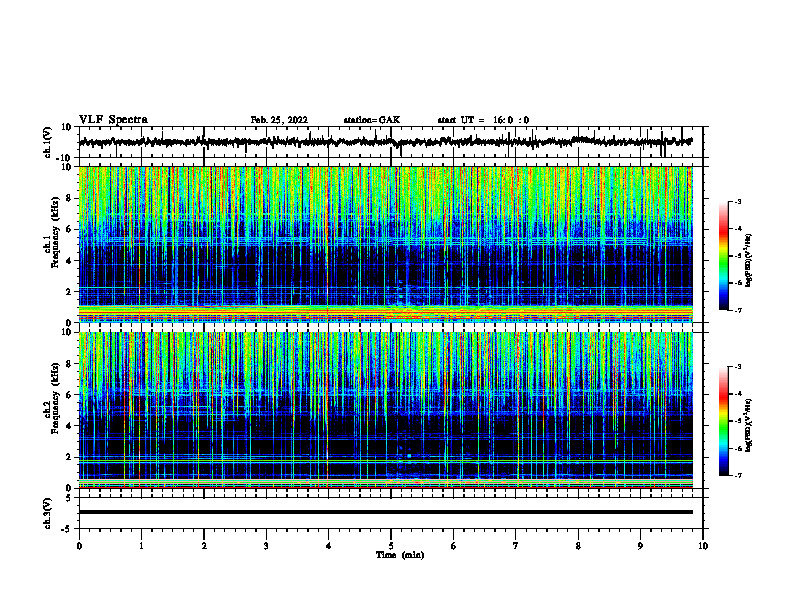
Task: Click the ch.2 spectrogram color scale bar
Action: click(723, 421)
